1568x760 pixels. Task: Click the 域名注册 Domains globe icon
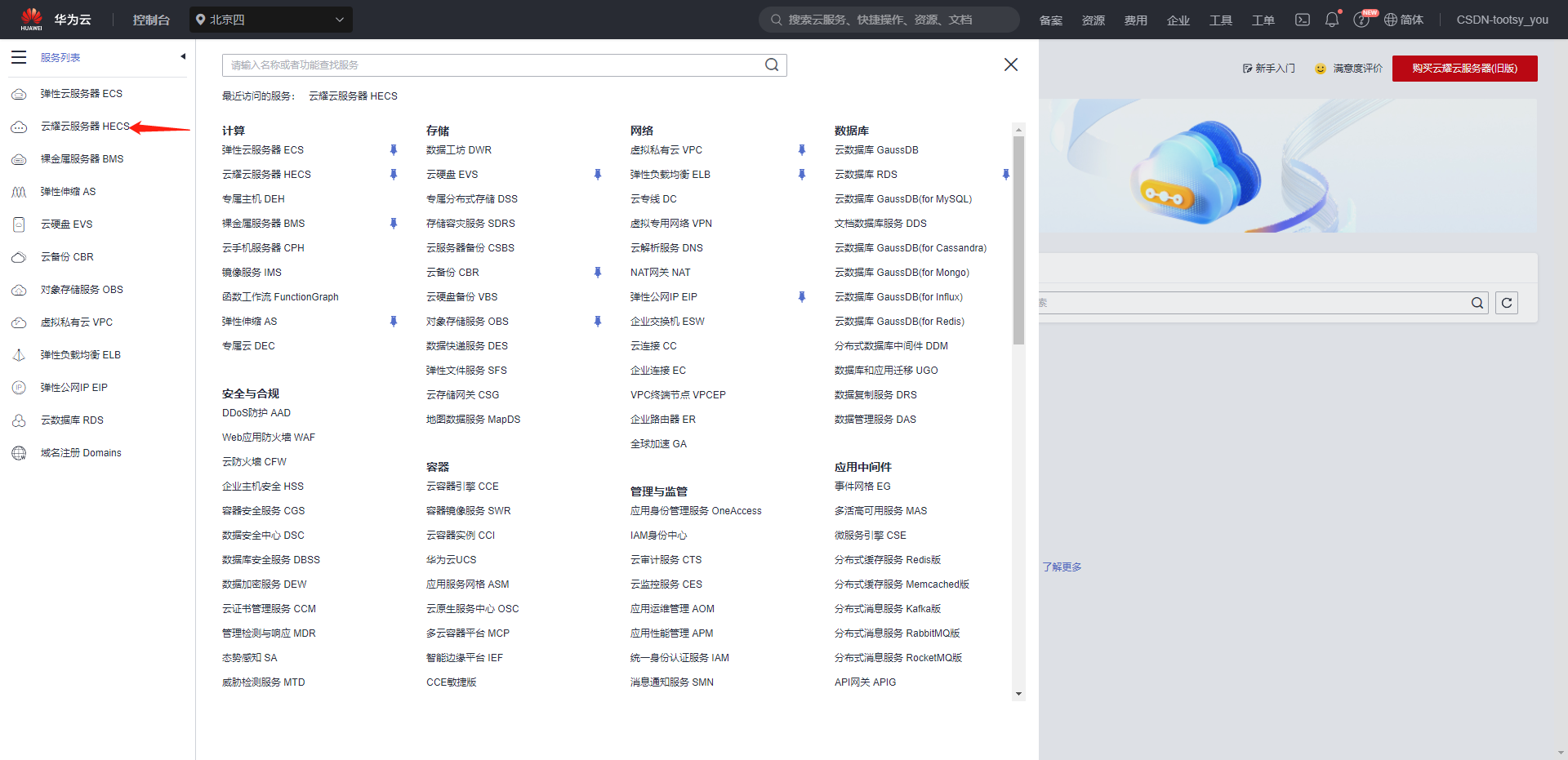tap(19, 453)
